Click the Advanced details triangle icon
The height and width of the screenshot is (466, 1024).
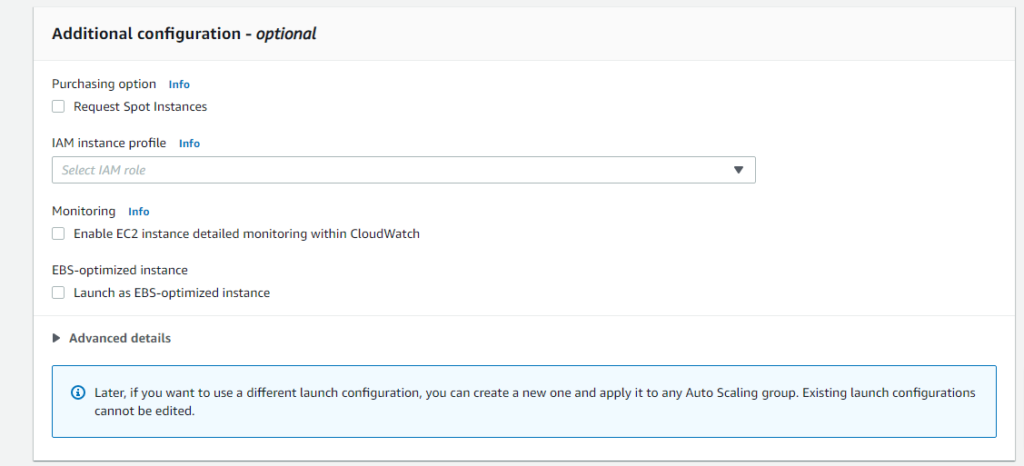[56, 338]
